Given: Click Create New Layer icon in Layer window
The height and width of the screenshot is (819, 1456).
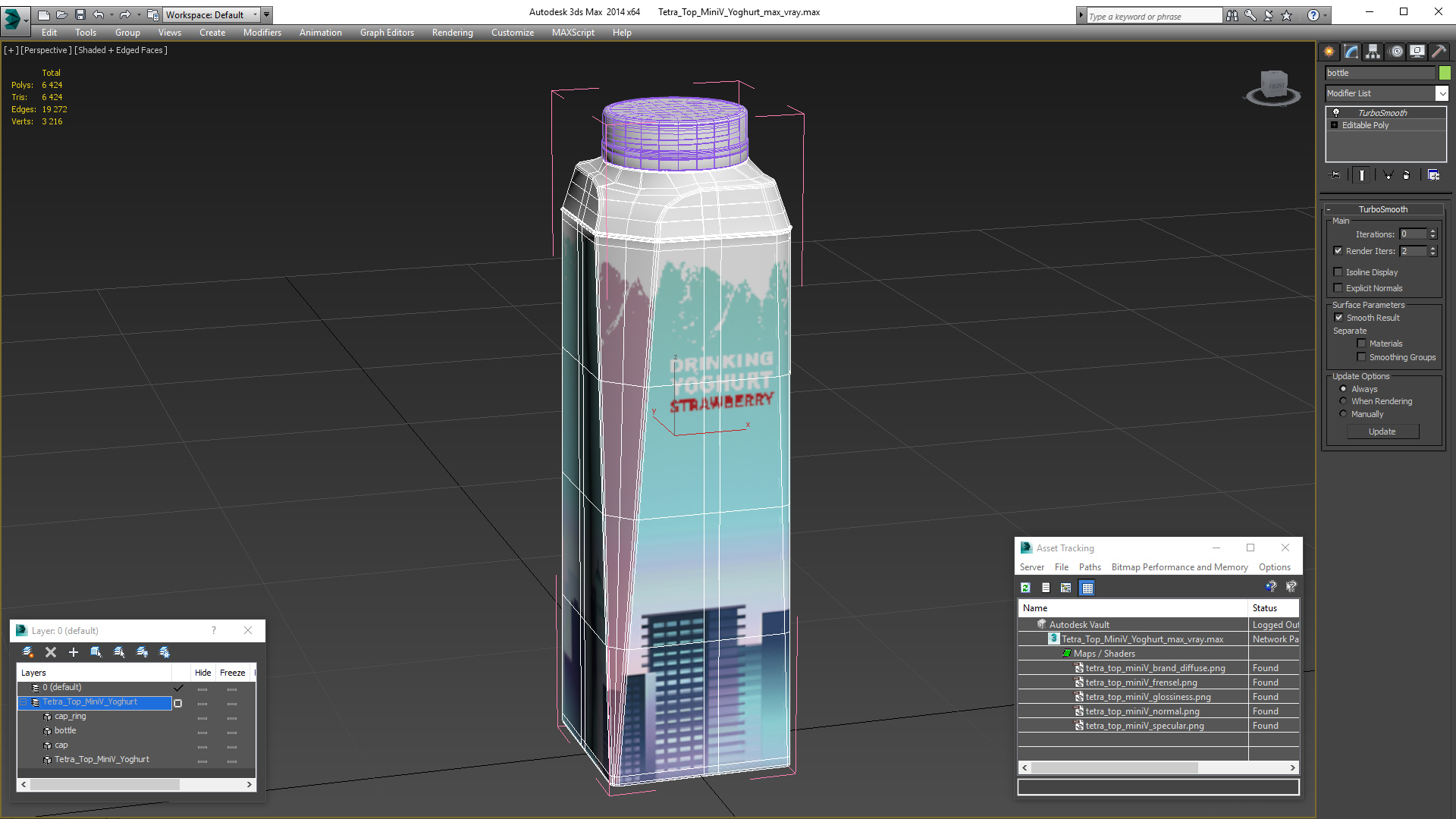Looking at the screenshot, I should coord(28,652).
